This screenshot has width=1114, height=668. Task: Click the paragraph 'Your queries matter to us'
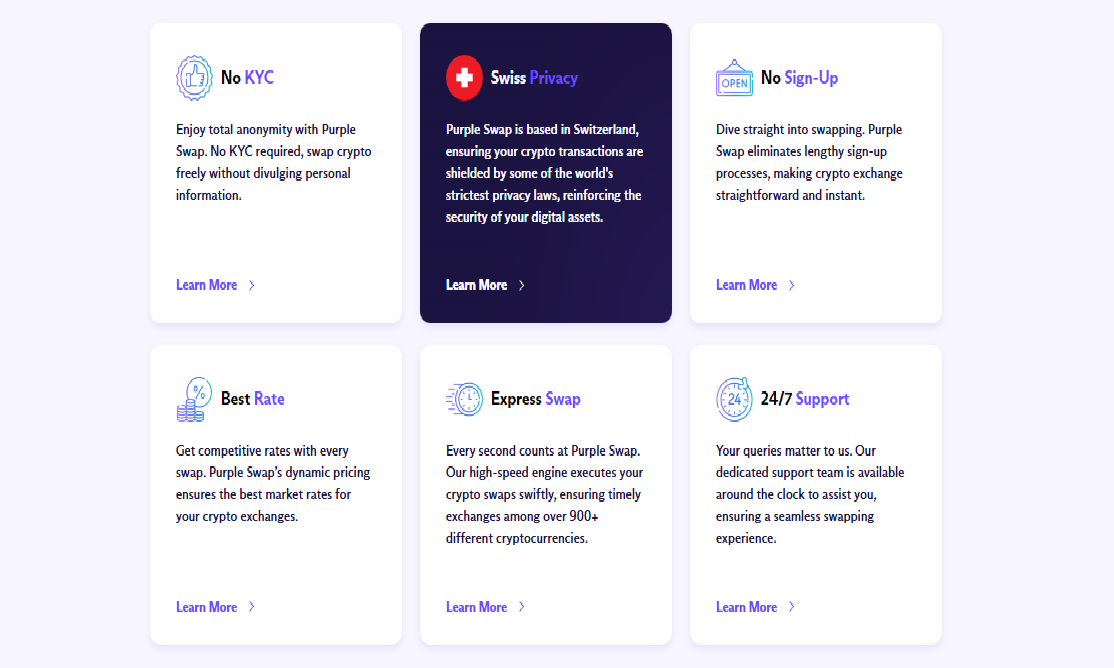pos(810,495)
